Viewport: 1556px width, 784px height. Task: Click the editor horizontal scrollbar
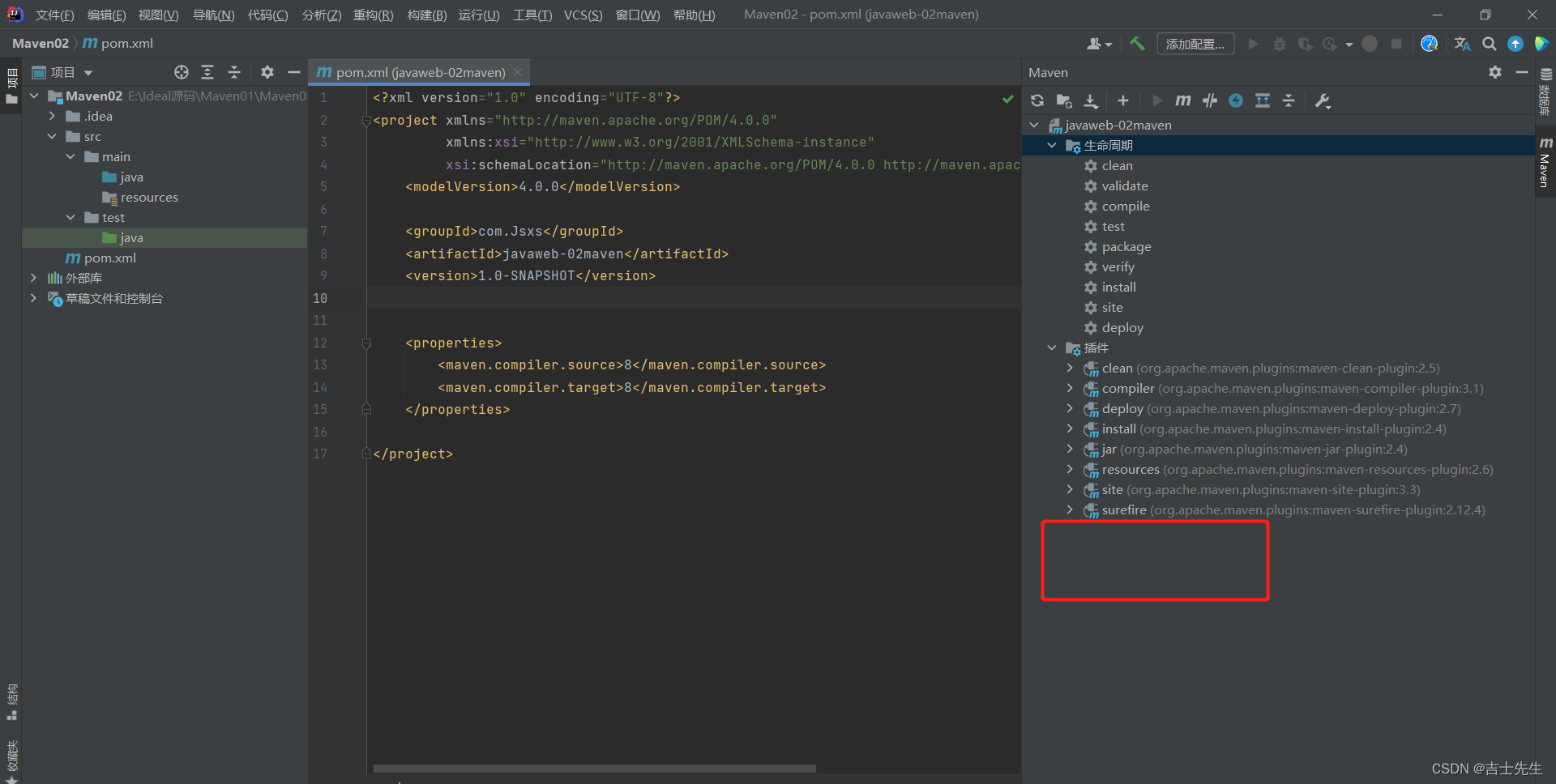[x=594, y=768]
